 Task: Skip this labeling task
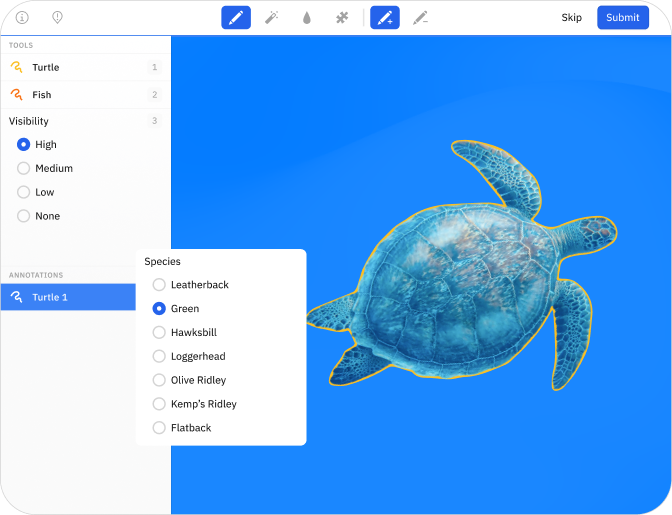pyautogui.click(x=571, y=18)
